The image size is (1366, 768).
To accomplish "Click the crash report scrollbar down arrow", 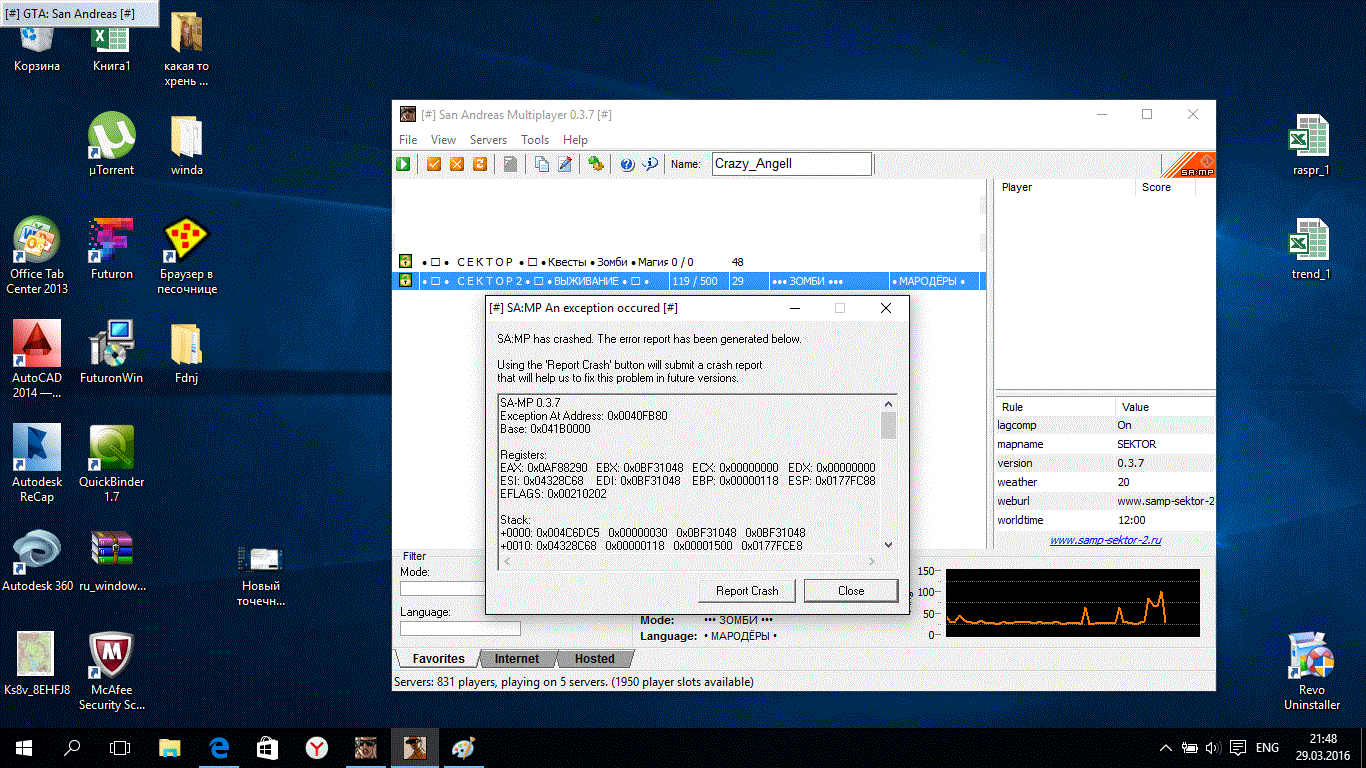I will click(888, 545).
